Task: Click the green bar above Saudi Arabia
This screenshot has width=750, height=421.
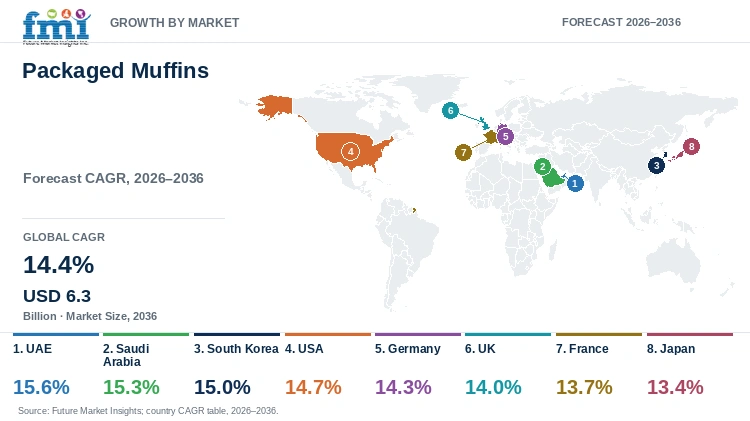Action: pos(146,334)
